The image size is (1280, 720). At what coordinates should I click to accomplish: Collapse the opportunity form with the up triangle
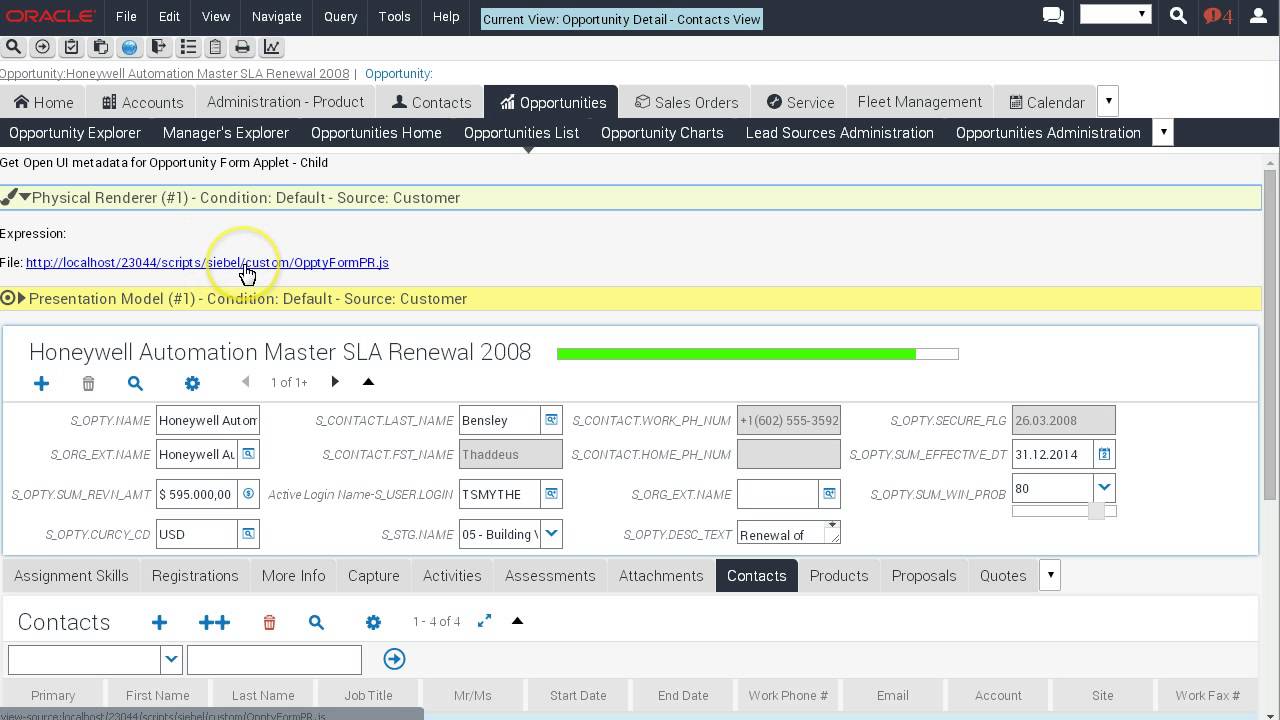click(x=368, y=381)
